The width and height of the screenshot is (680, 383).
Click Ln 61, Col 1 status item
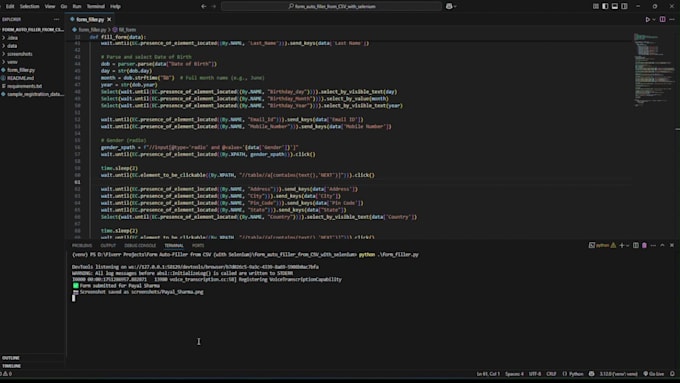coord(488,374)
